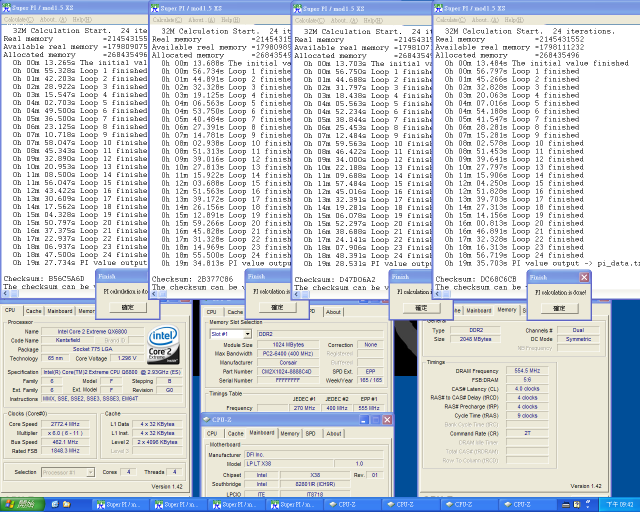Click the title icon of the Super PI window with checksum 2B377C86
Viewport: 640px width, 512px height.
(155, 8)
